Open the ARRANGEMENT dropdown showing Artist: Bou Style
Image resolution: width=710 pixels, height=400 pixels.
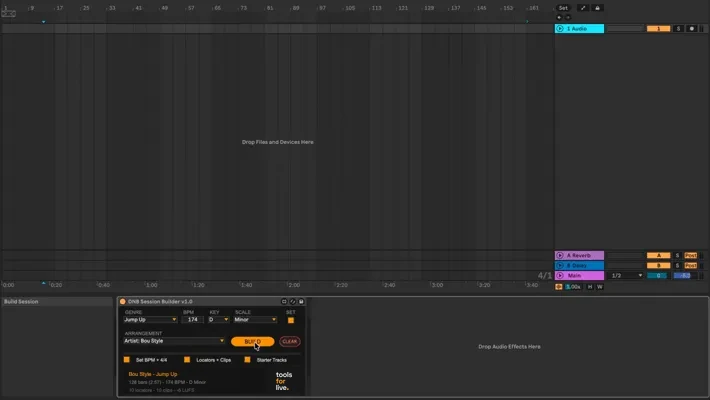[x=174, y=341]
